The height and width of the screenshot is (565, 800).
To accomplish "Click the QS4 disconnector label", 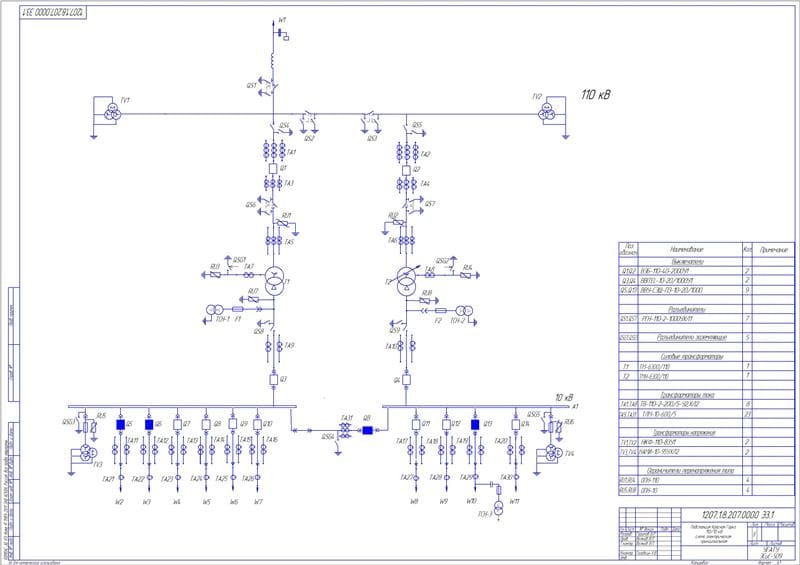I will [x=285, y=126].
